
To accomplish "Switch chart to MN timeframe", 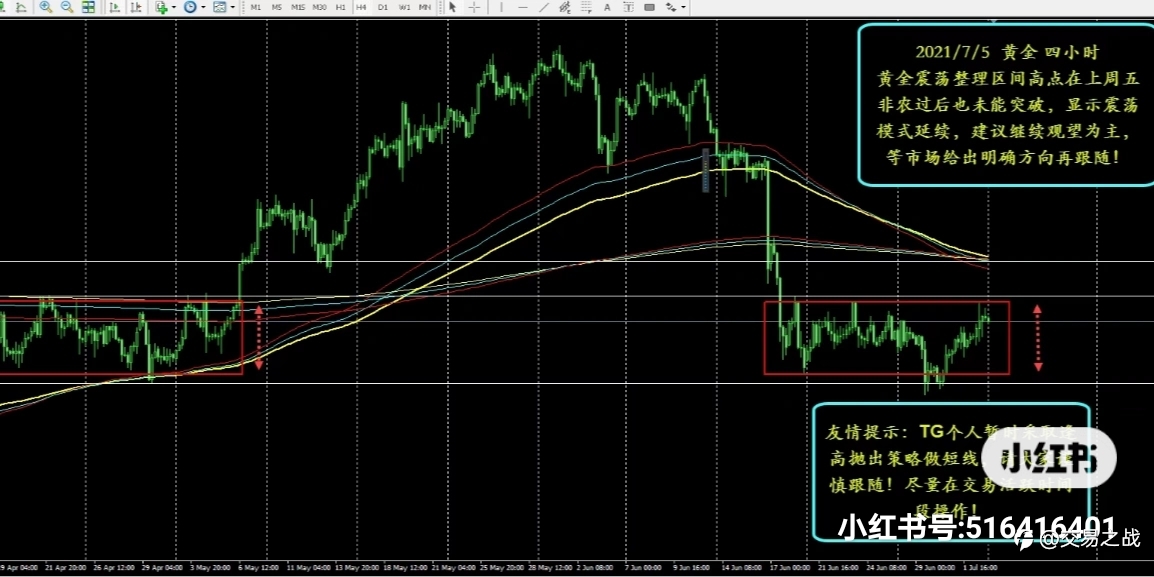I will tap(425, 7).
